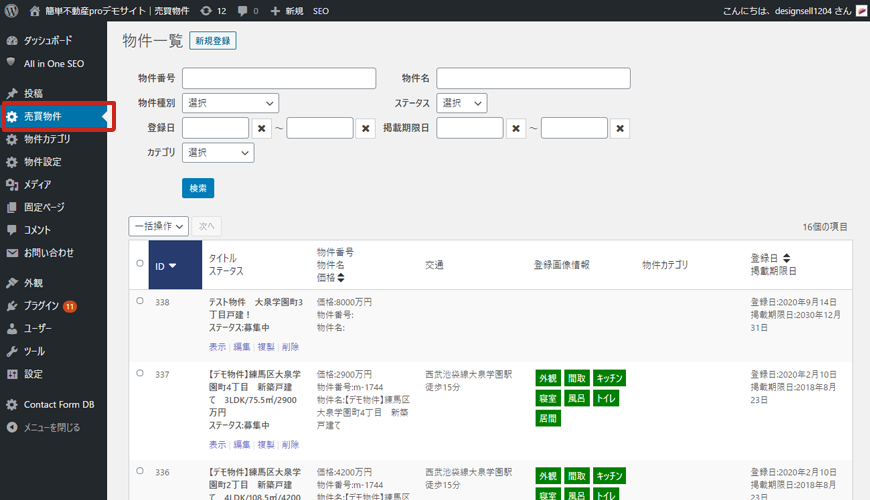This screenshot has height=500, width=870.
Task: Toggle the select-all checkbox in table header
Action: (140, 264)
